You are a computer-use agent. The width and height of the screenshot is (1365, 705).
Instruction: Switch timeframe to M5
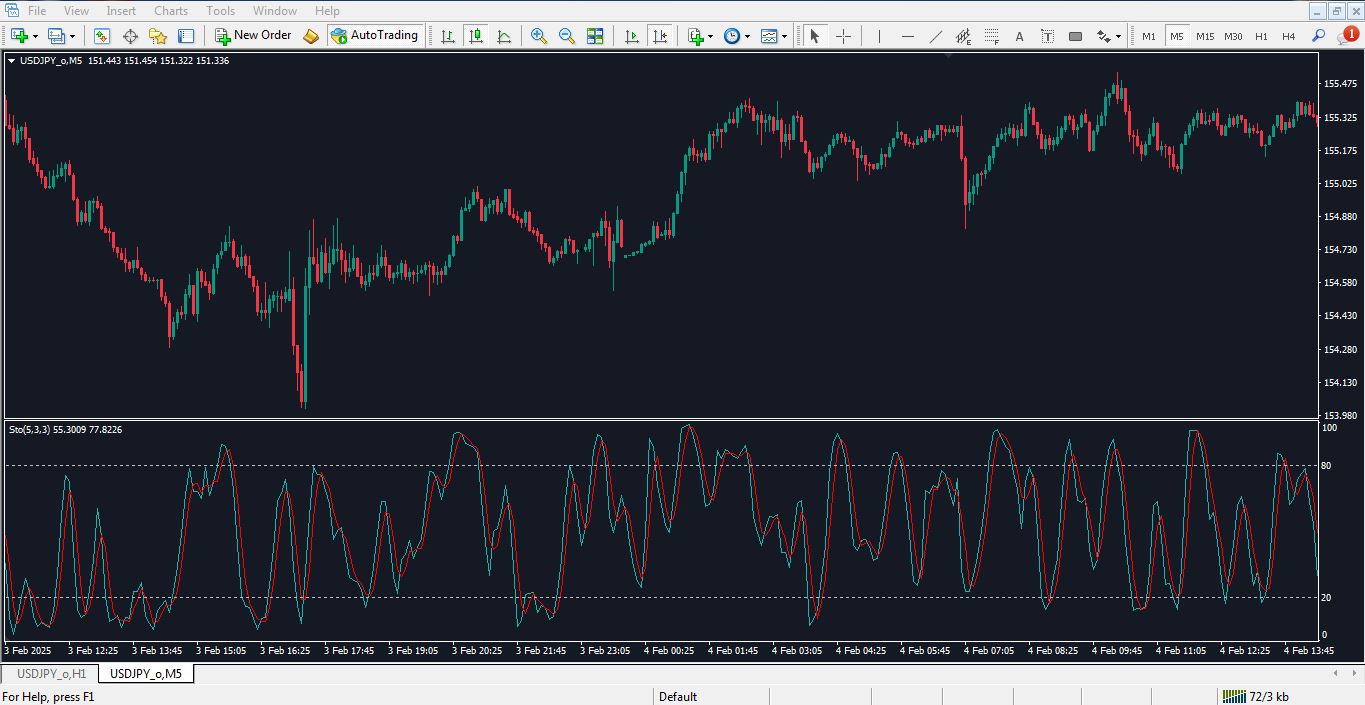[1177, 36]
